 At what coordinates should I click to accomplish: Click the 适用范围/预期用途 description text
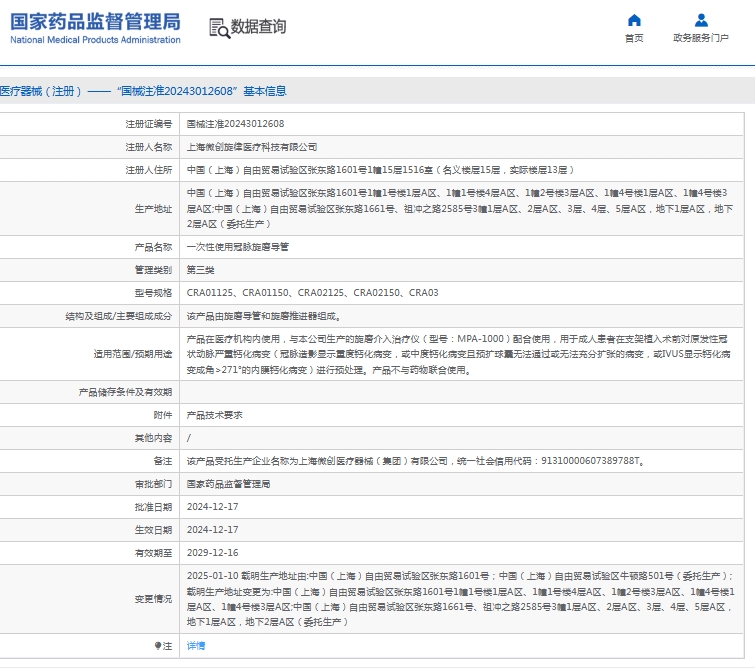tap(458, 354)
